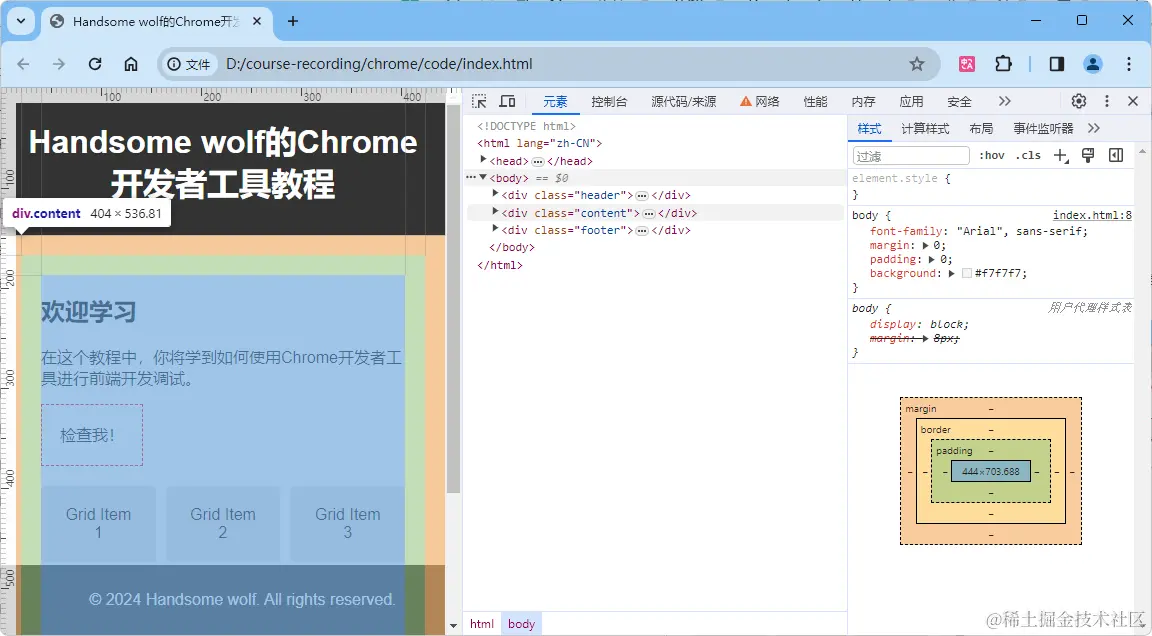1152x636 pixels.
Task: Open the Extensions puzzle icon
Action: (x=1004, y=64)
